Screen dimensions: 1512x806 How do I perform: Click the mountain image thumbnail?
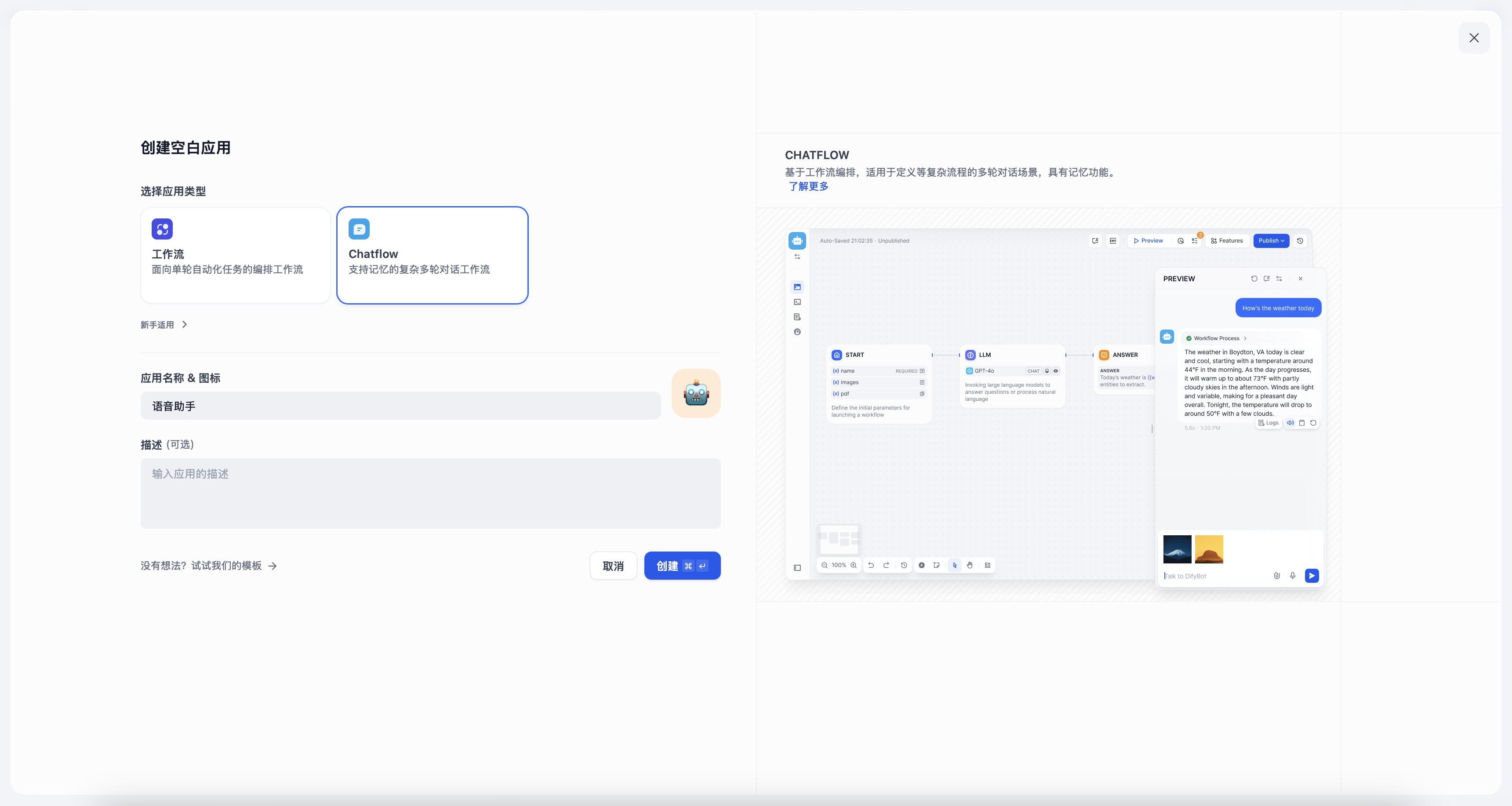(x=1177, y=549)
